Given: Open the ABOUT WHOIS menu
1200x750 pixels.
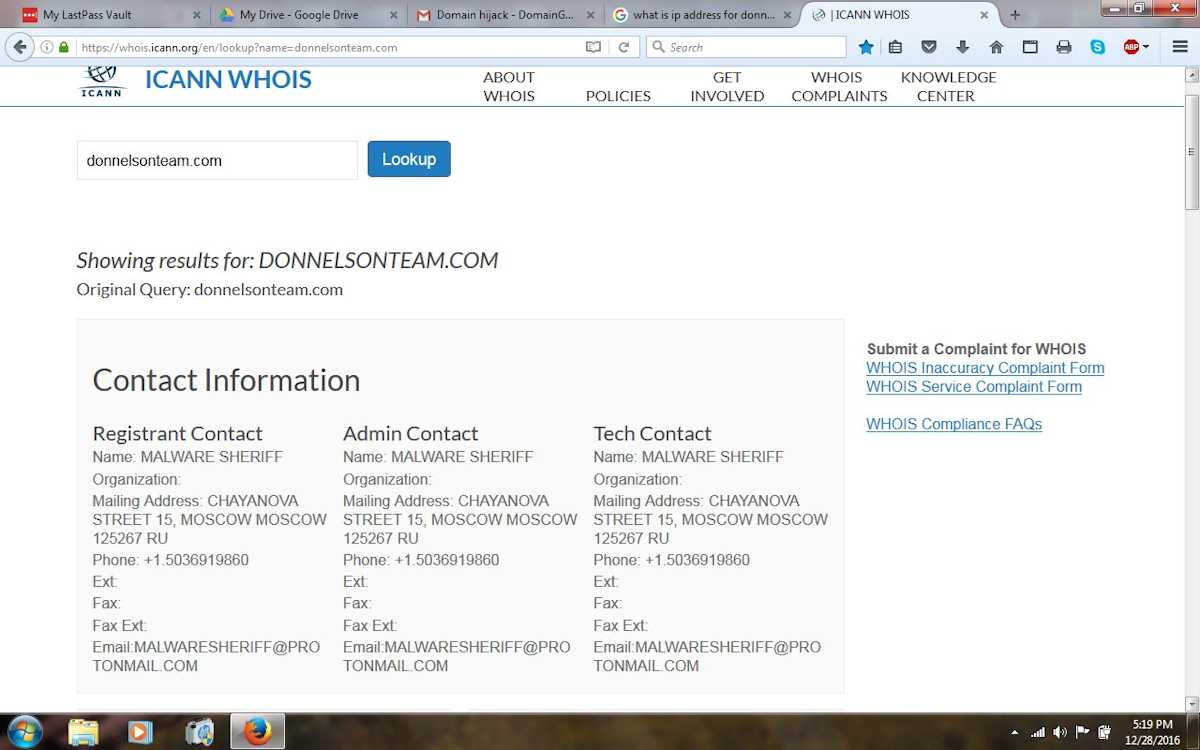Looking at the screenshot, I should pyautogui.click(x=509, y=86).
